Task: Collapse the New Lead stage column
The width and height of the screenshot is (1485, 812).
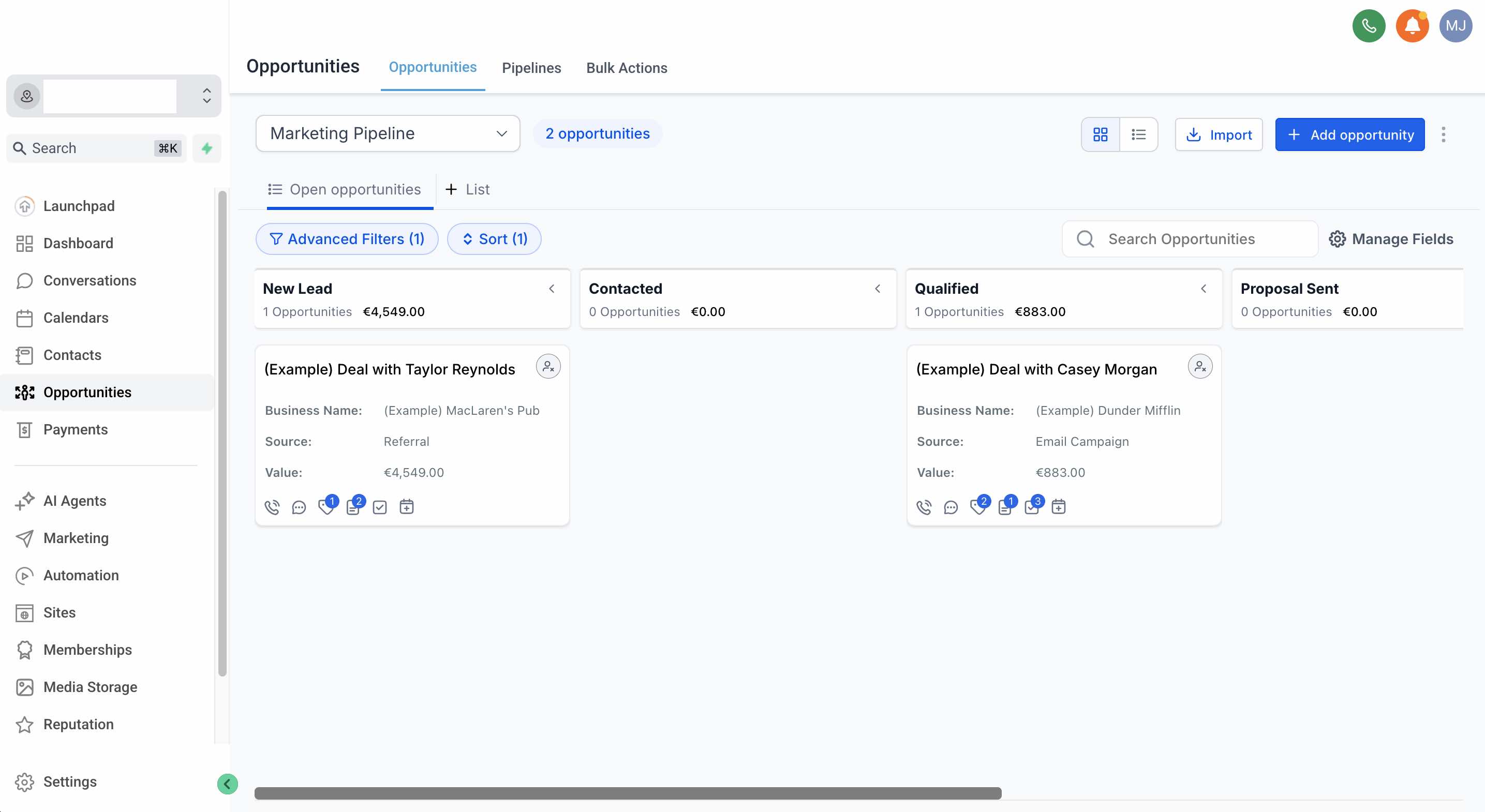Action: pyautogui.click(x=552, y=289)
